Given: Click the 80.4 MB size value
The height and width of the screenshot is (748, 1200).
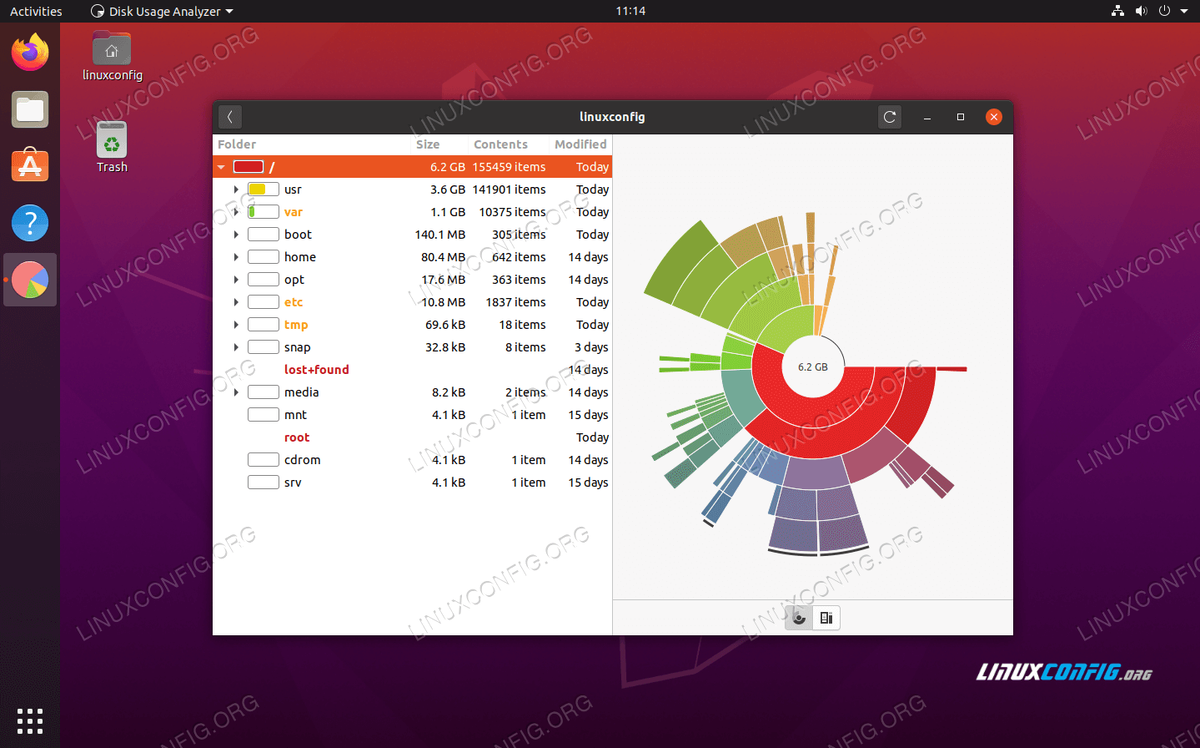Looking at the screenshot, I should pyautogui.click(x=442, y=257).
